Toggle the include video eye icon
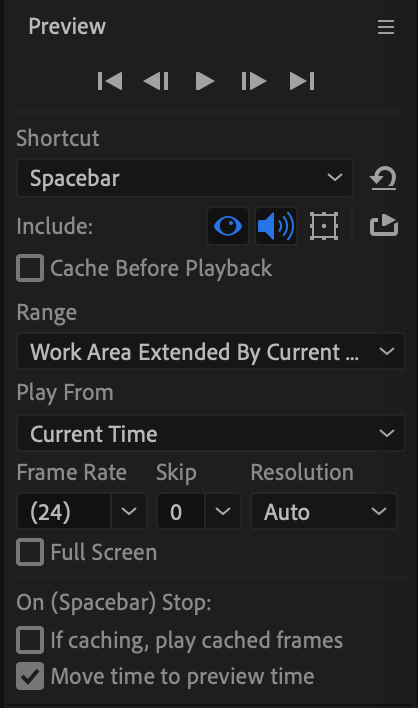 (228, 226)
